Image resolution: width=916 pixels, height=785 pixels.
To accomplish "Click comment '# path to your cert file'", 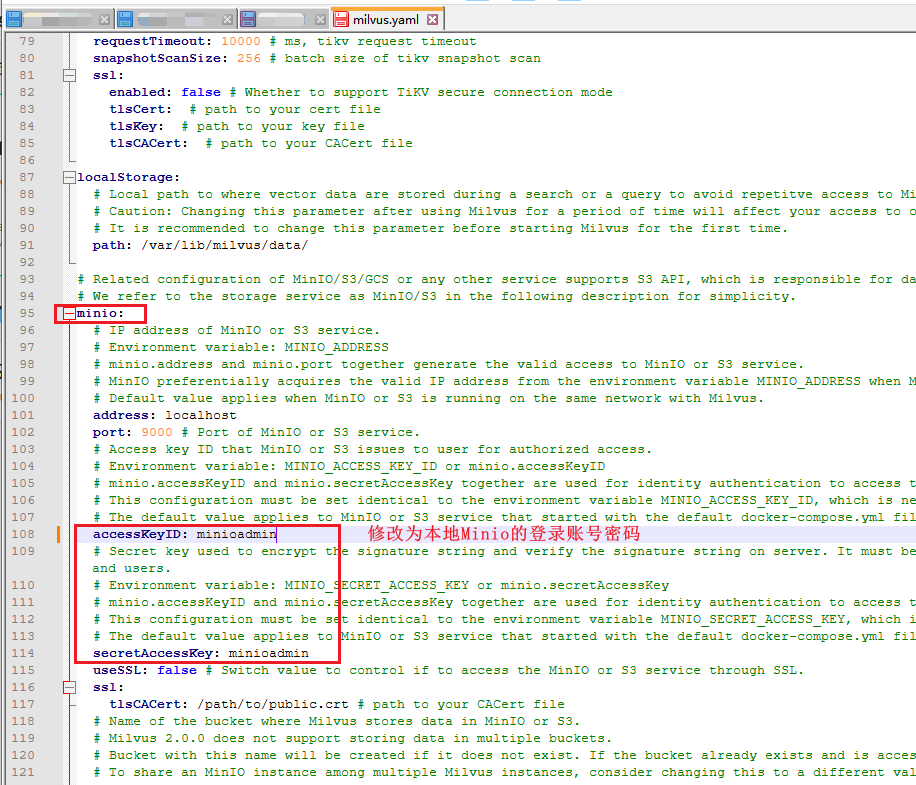I will [284, 109].
